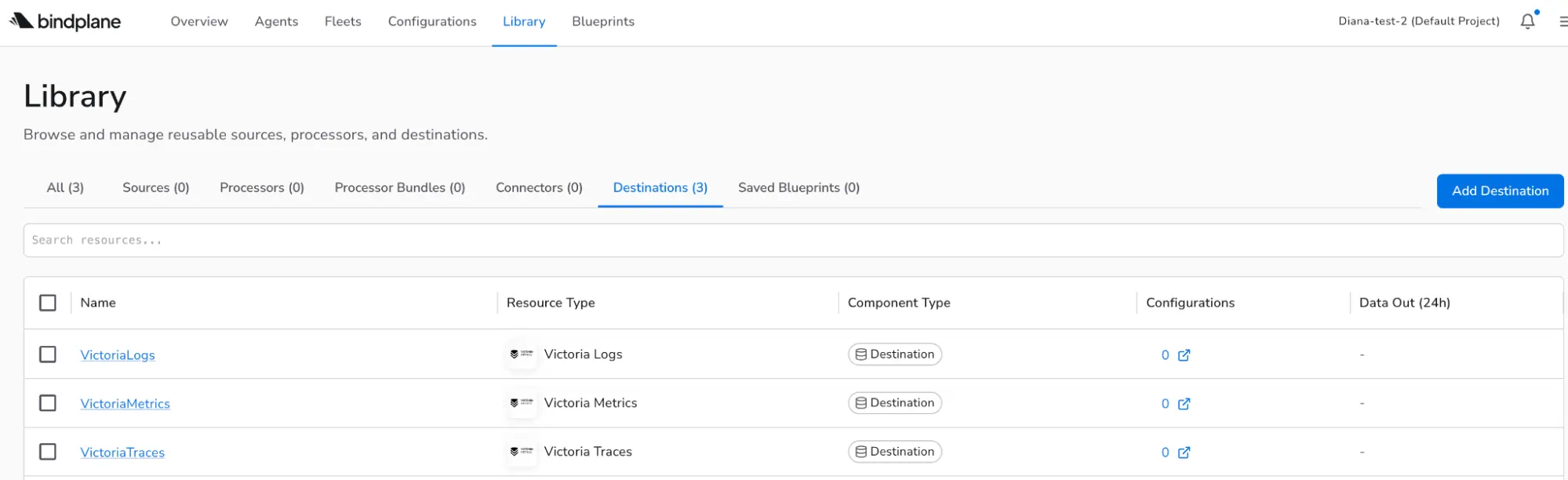Open the Saved Blueprints (0) tab
The width and height of the screenshot is (1568, 480).
pos(799,187)
